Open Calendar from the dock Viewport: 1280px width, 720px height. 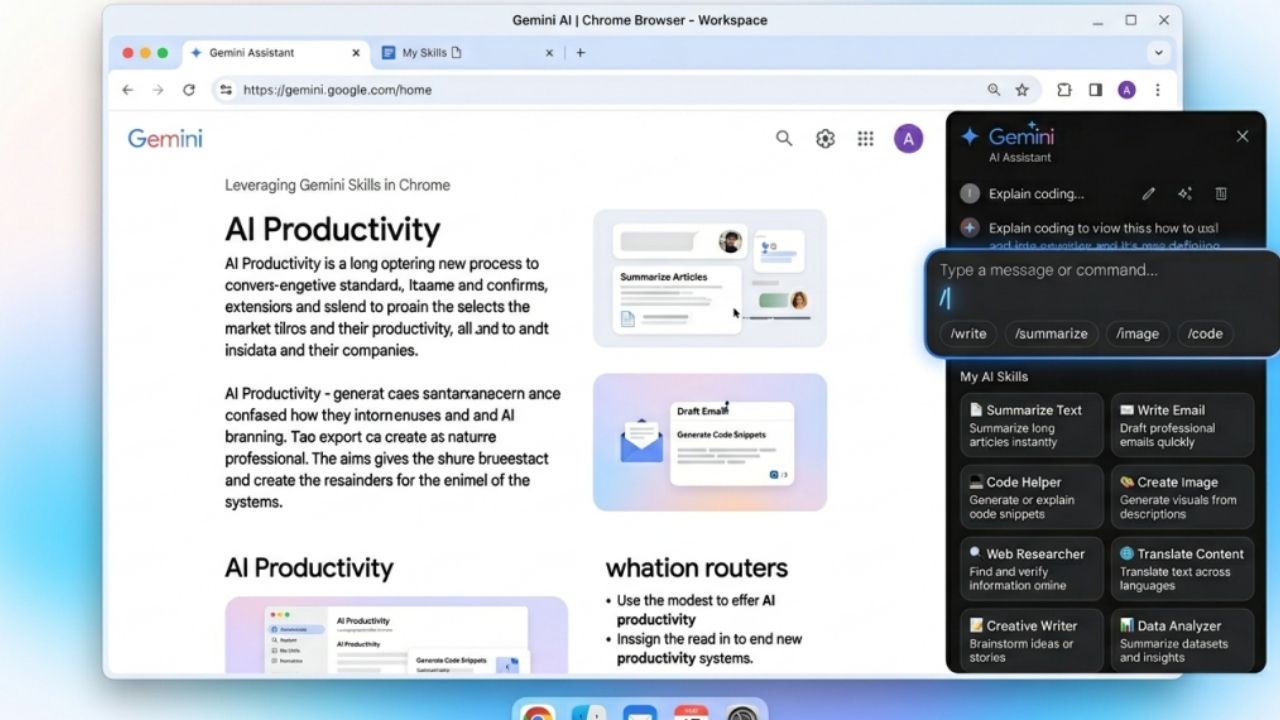[691, 713]
